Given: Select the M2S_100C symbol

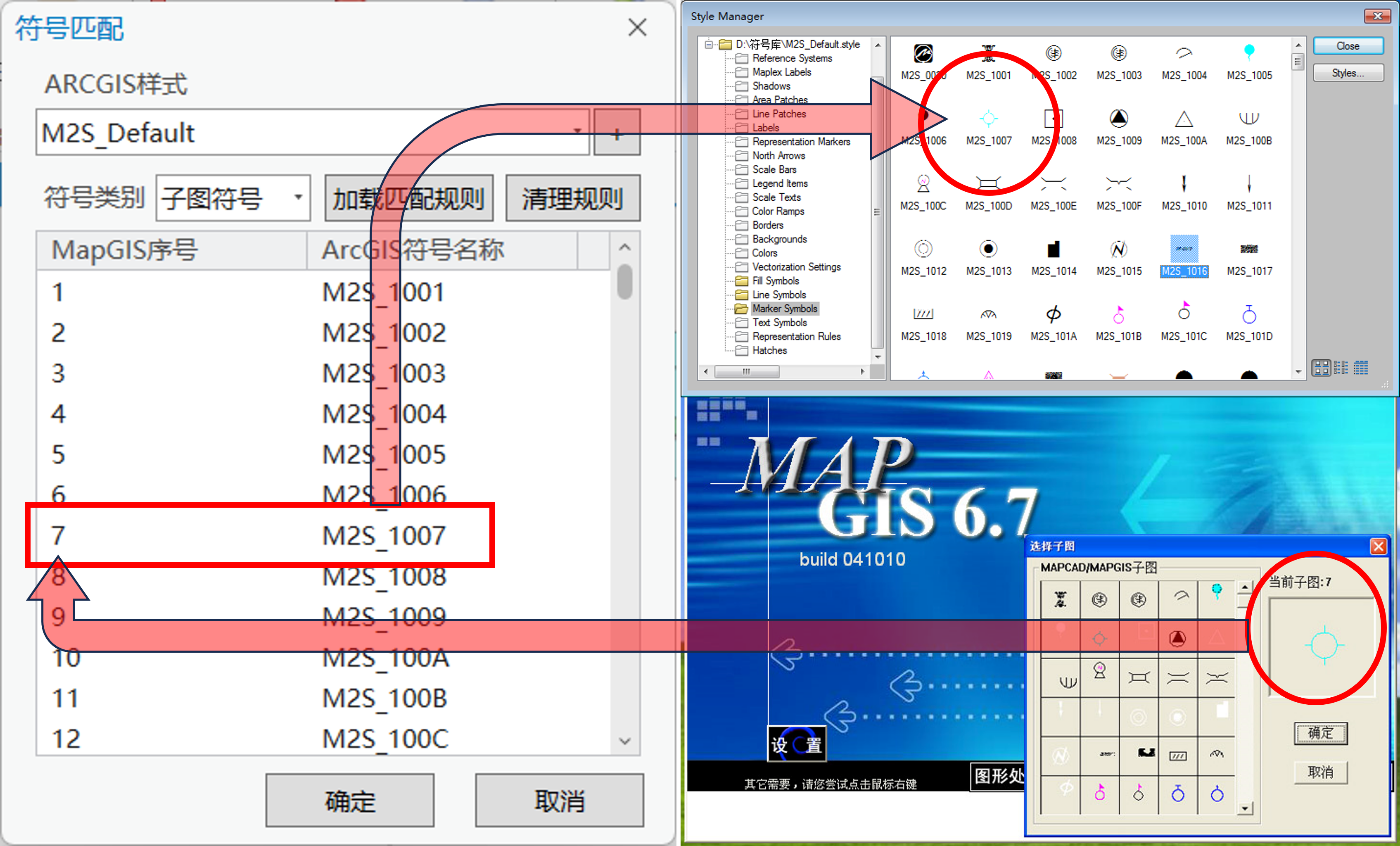Looking at the screenshot, I should pyautogui.click(x=923, y=192).
